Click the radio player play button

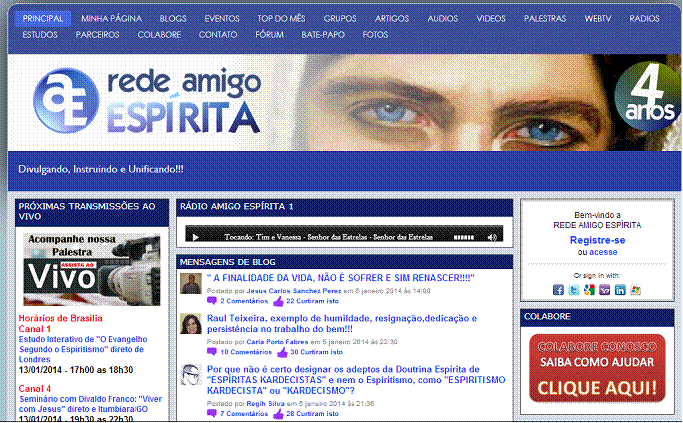pyautogui.click(x=196, y=237)
